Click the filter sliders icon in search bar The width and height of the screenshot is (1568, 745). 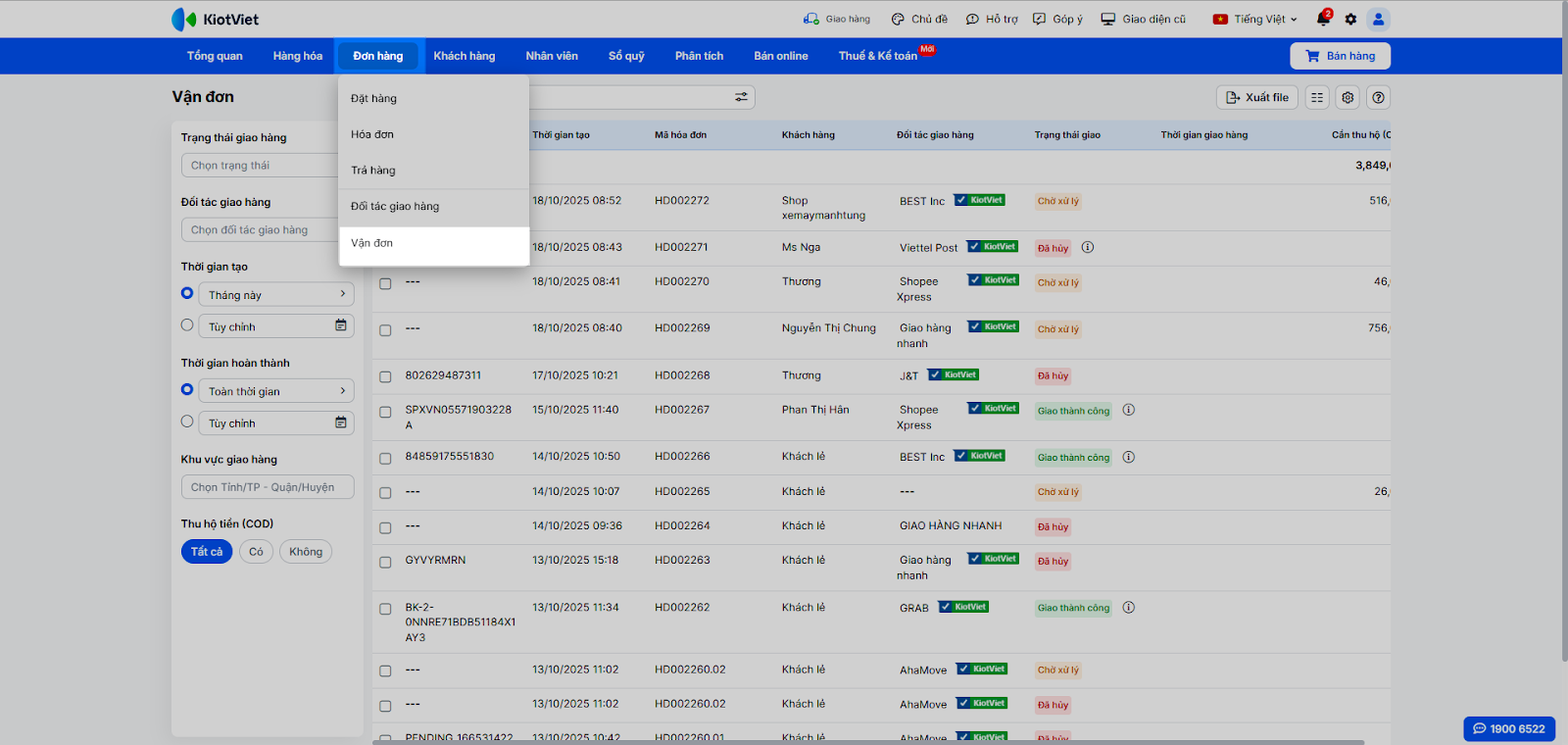coord(741,97)
